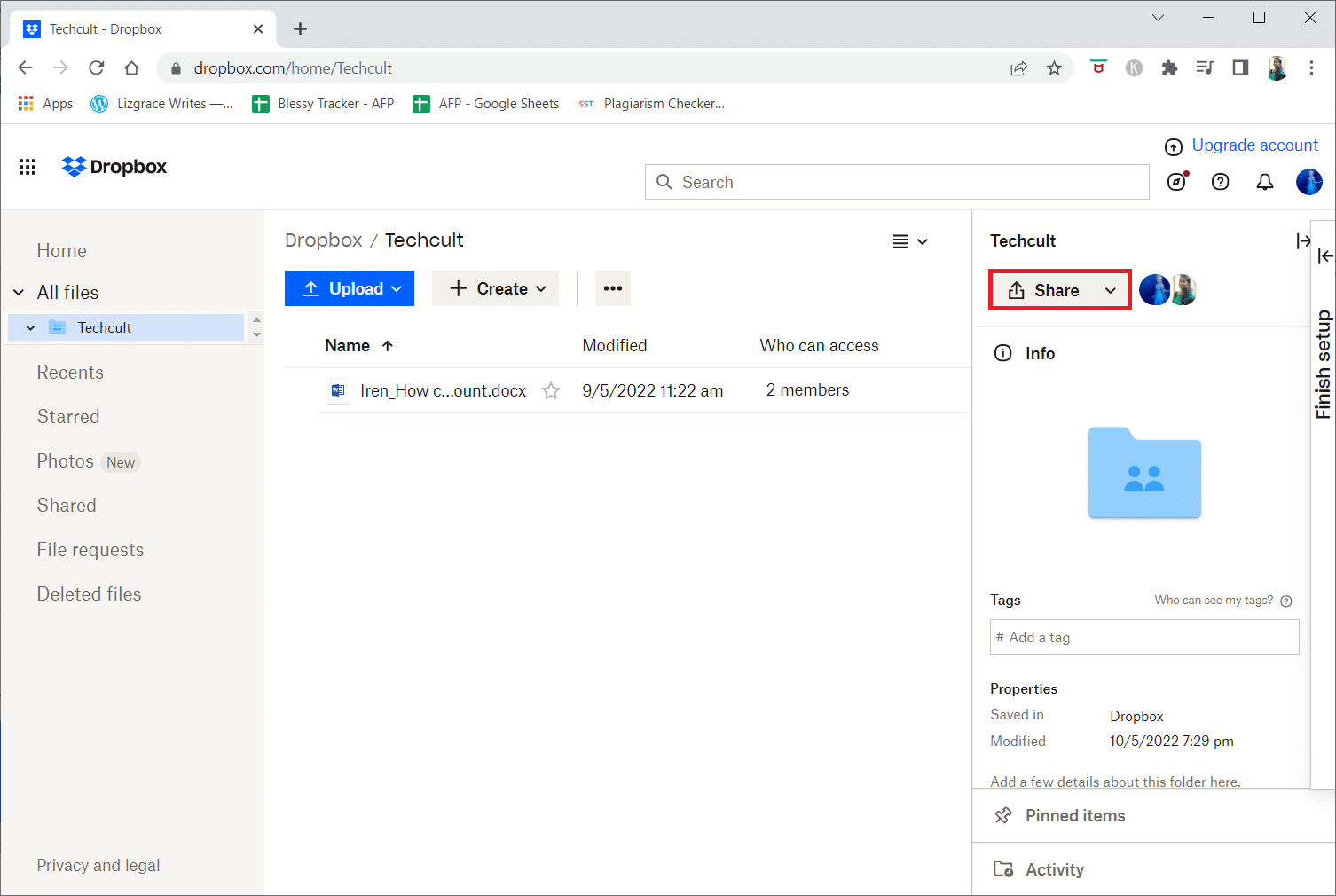Screen dimensions: 1336x896
Task: Click the Word document file icon
Action: [x=338, y=390]
